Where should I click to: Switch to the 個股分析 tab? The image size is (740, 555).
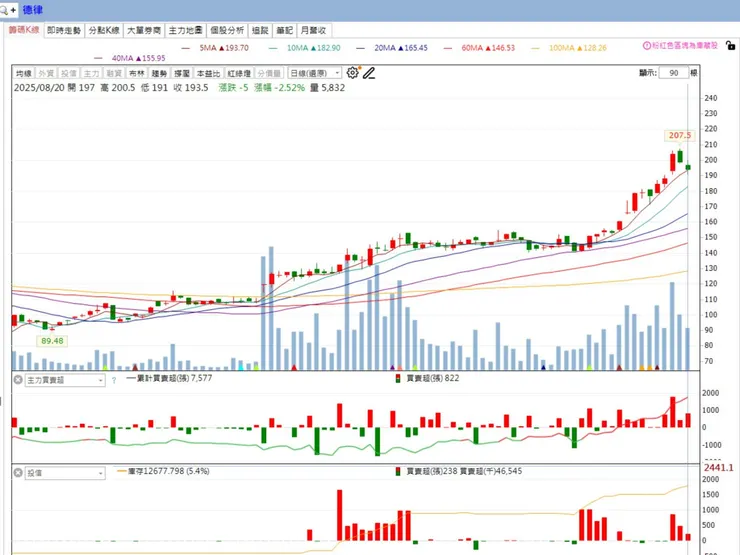point(227,30)
